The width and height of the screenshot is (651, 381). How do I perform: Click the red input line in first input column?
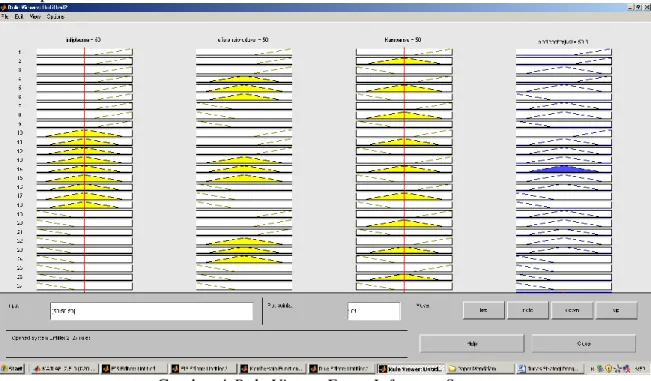[85, 170]
